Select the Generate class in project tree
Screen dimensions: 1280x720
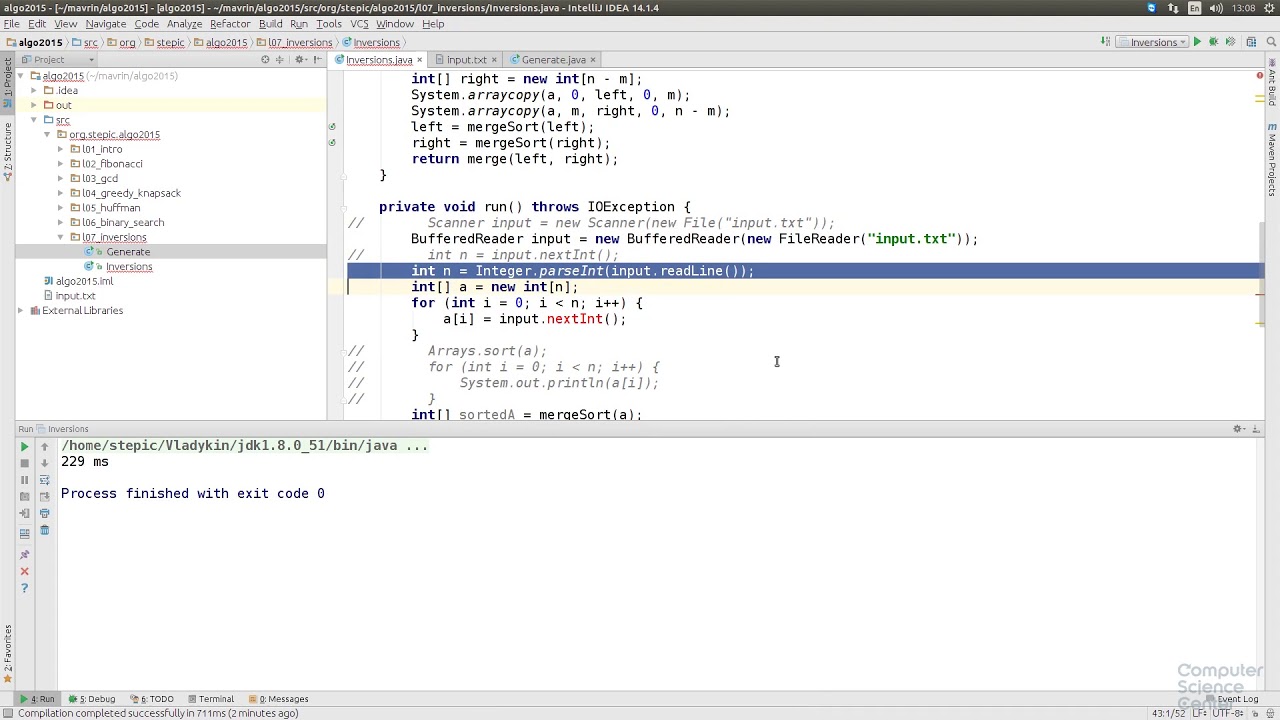coord(128,252)
